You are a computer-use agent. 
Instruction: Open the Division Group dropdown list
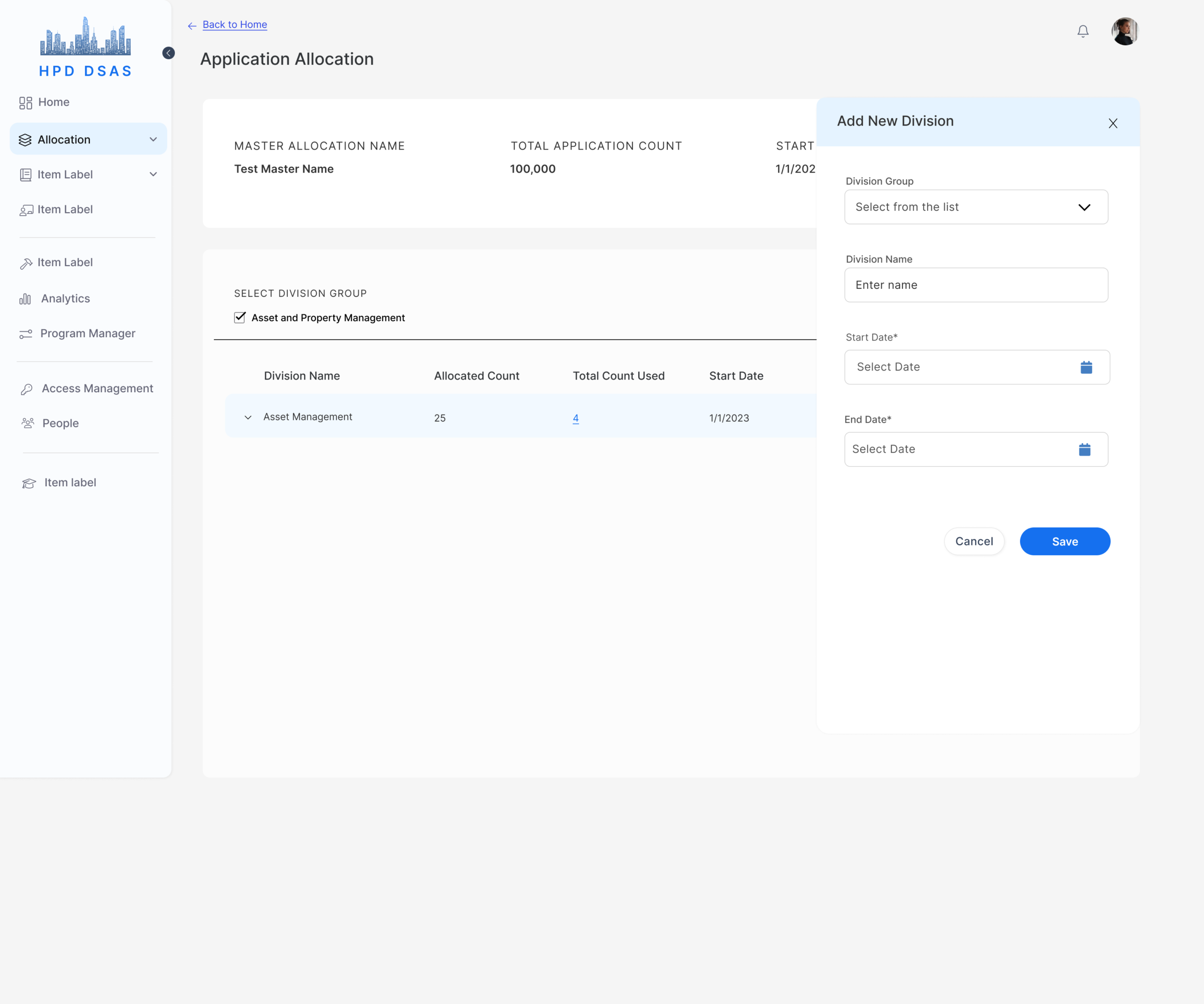click(976, 207)
